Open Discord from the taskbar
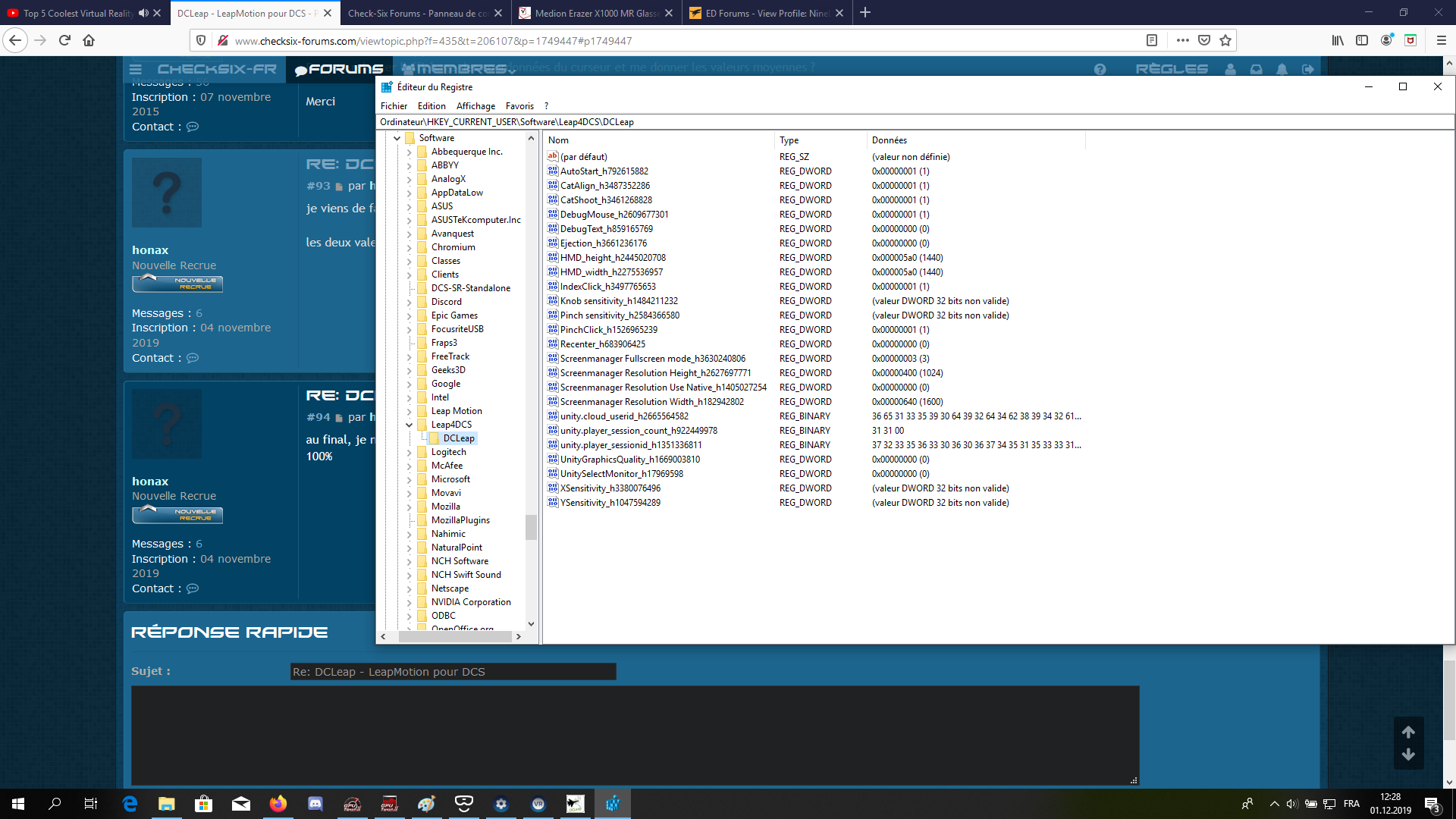 click(x=315, y=804)
